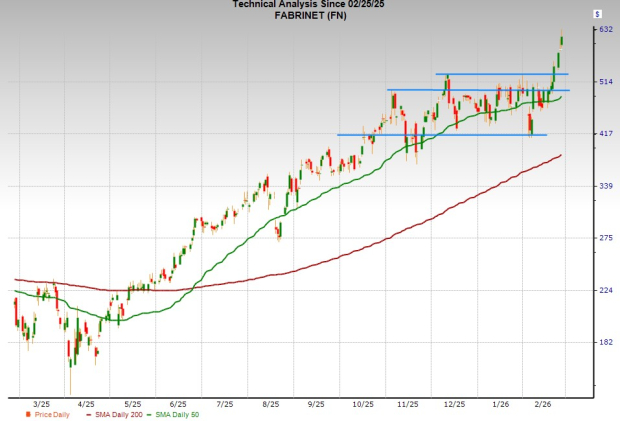Viewport: 620px width, 421px height.
Task: Click the 417 price level on y-axis
Action: (x=605, y=134)
